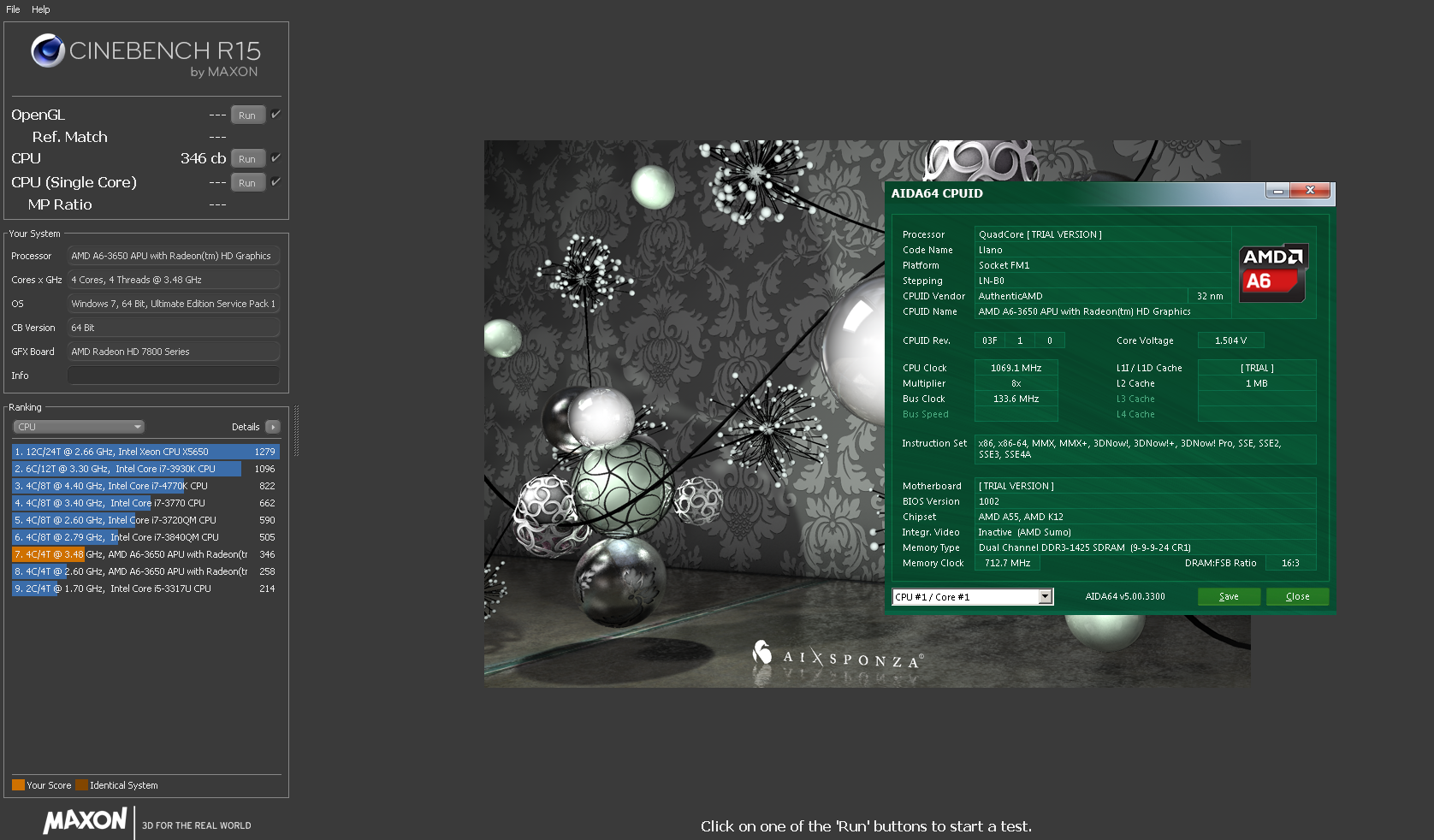Click the brown Identical System legend swatch
The image size is (1434, 840).
[x=81, y=785]
